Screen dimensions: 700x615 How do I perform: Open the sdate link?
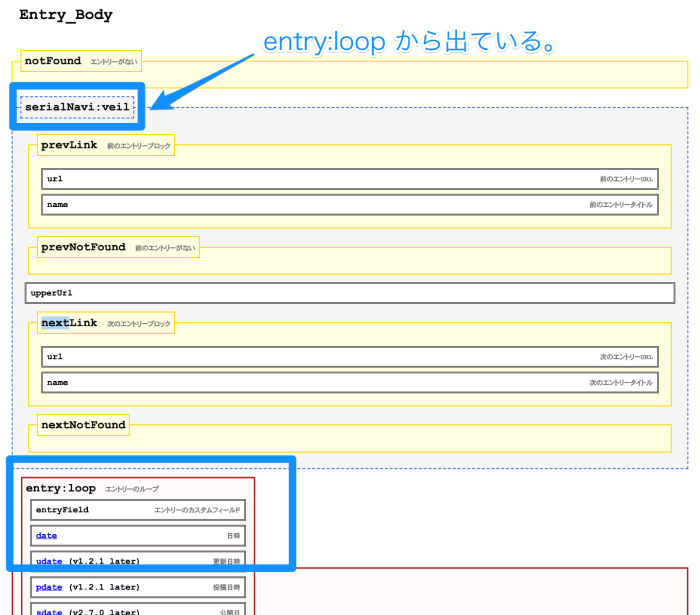click(48, 610)
